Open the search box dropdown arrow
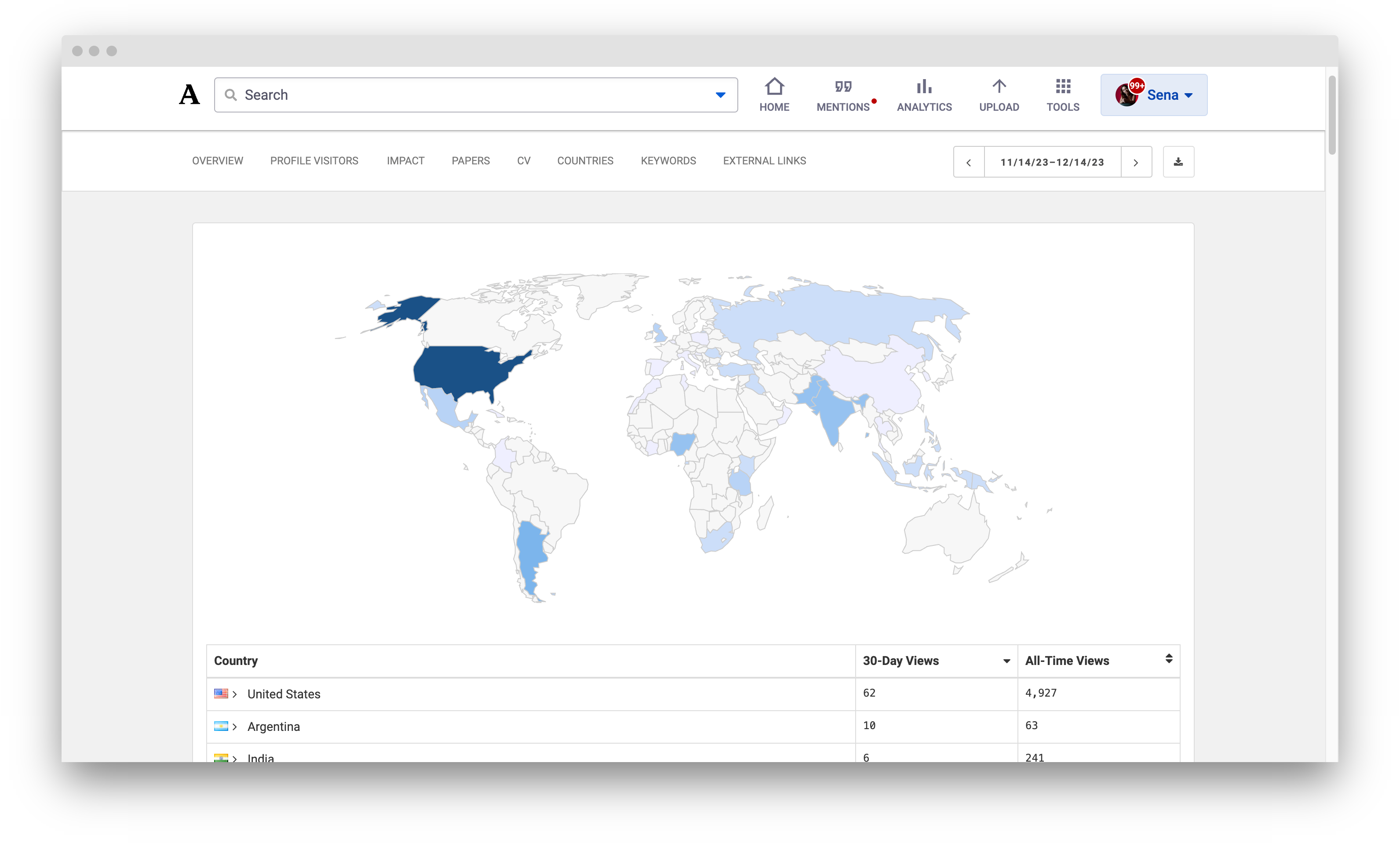The height and width of the screenshot is (850, 1400). (720, 95)
